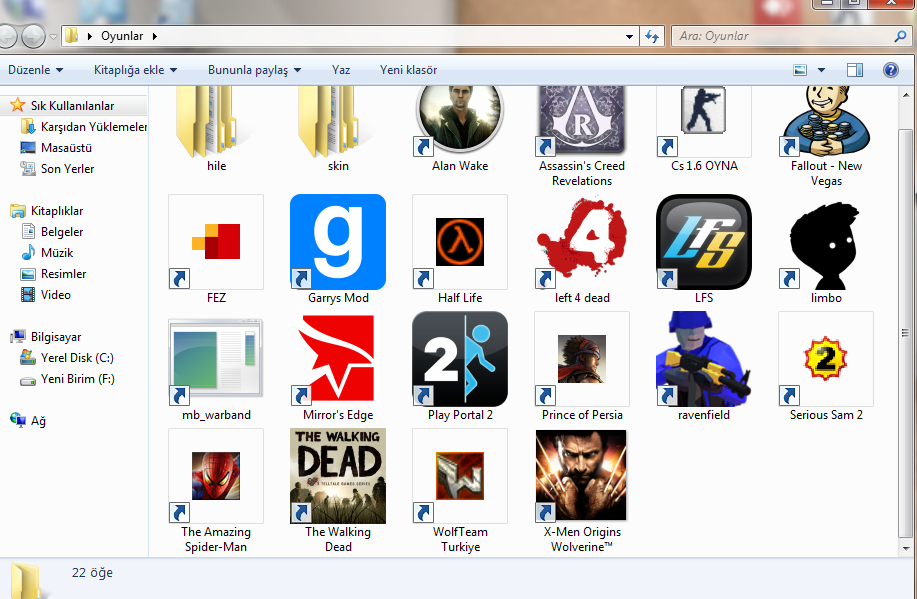Select the Cs 1.6 OYNA shortcut
Image resolution: width=917 pixels, height=599 pixels.
click(704, 129)
